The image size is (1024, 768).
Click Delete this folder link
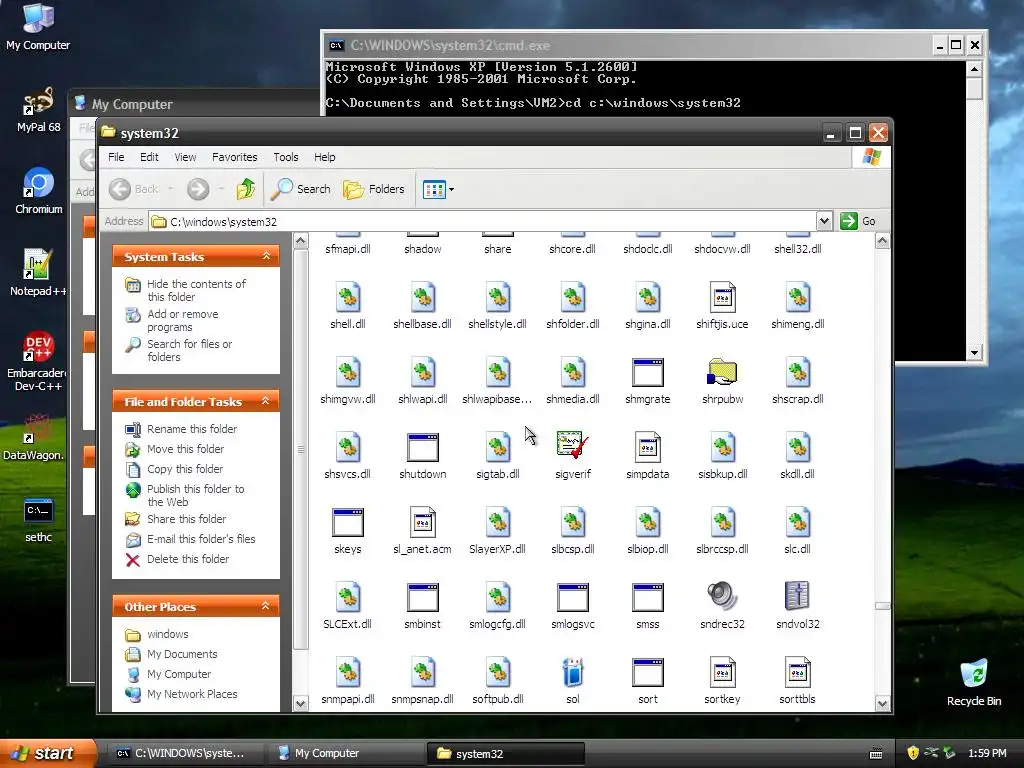(188, 559)
